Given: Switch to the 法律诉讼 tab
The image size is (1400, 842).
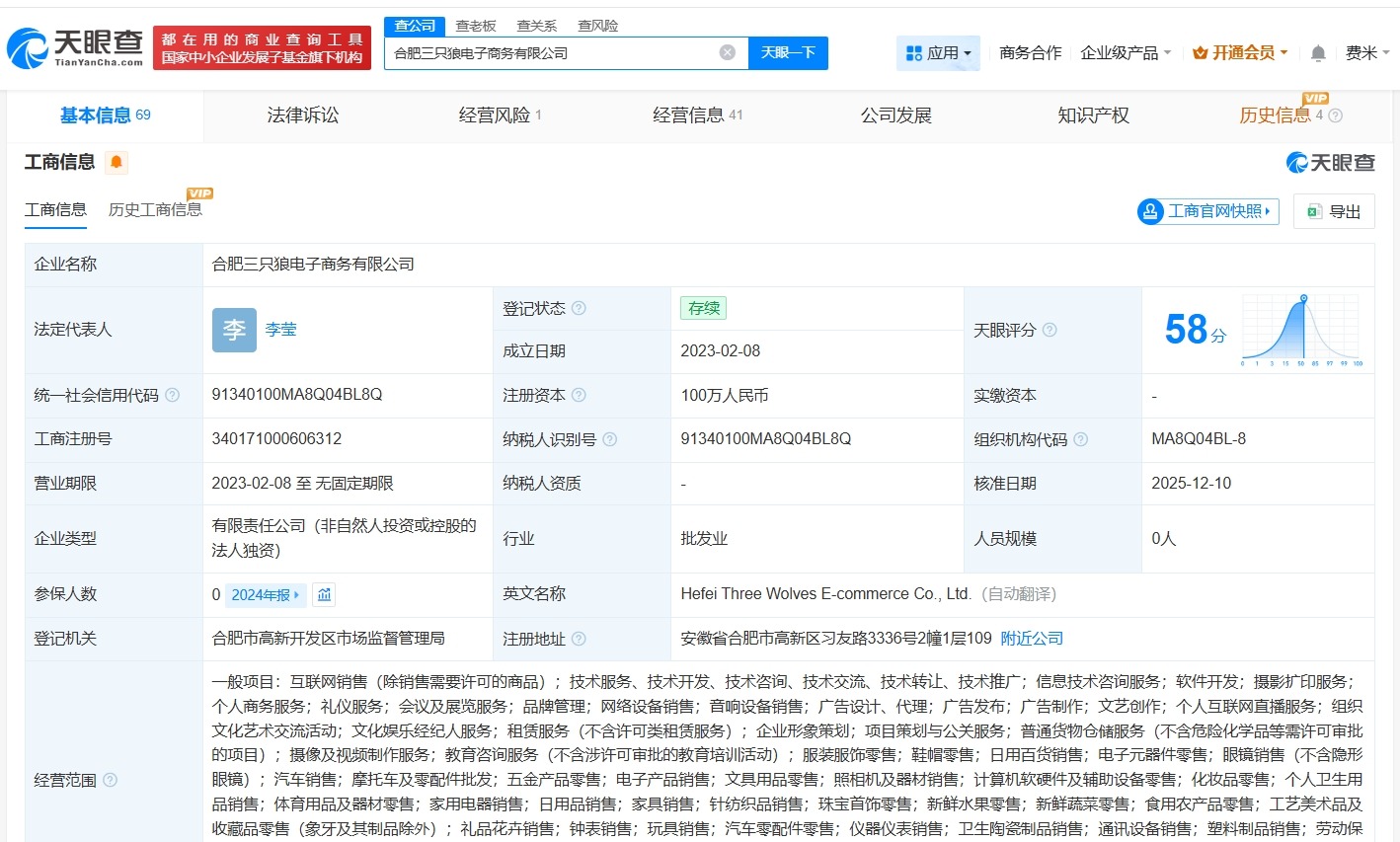Looking at the screenshot, I should point(302,115).
